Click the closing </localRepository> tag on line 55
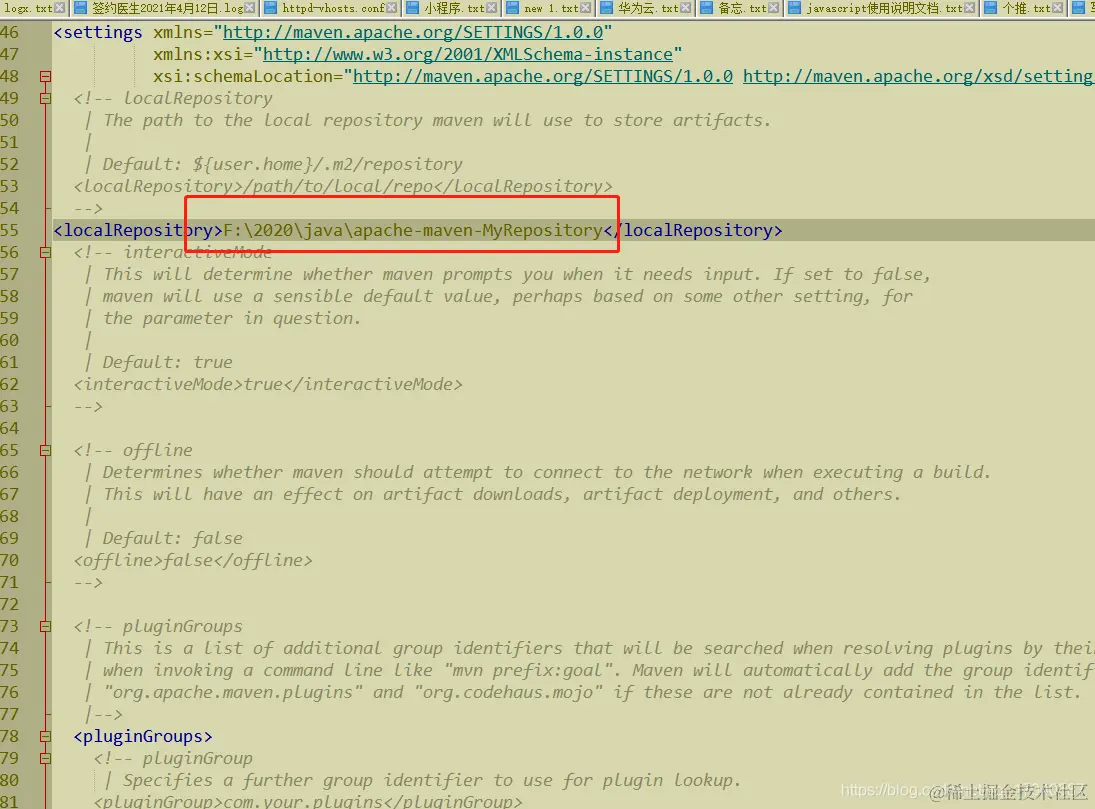 [693, 231]
